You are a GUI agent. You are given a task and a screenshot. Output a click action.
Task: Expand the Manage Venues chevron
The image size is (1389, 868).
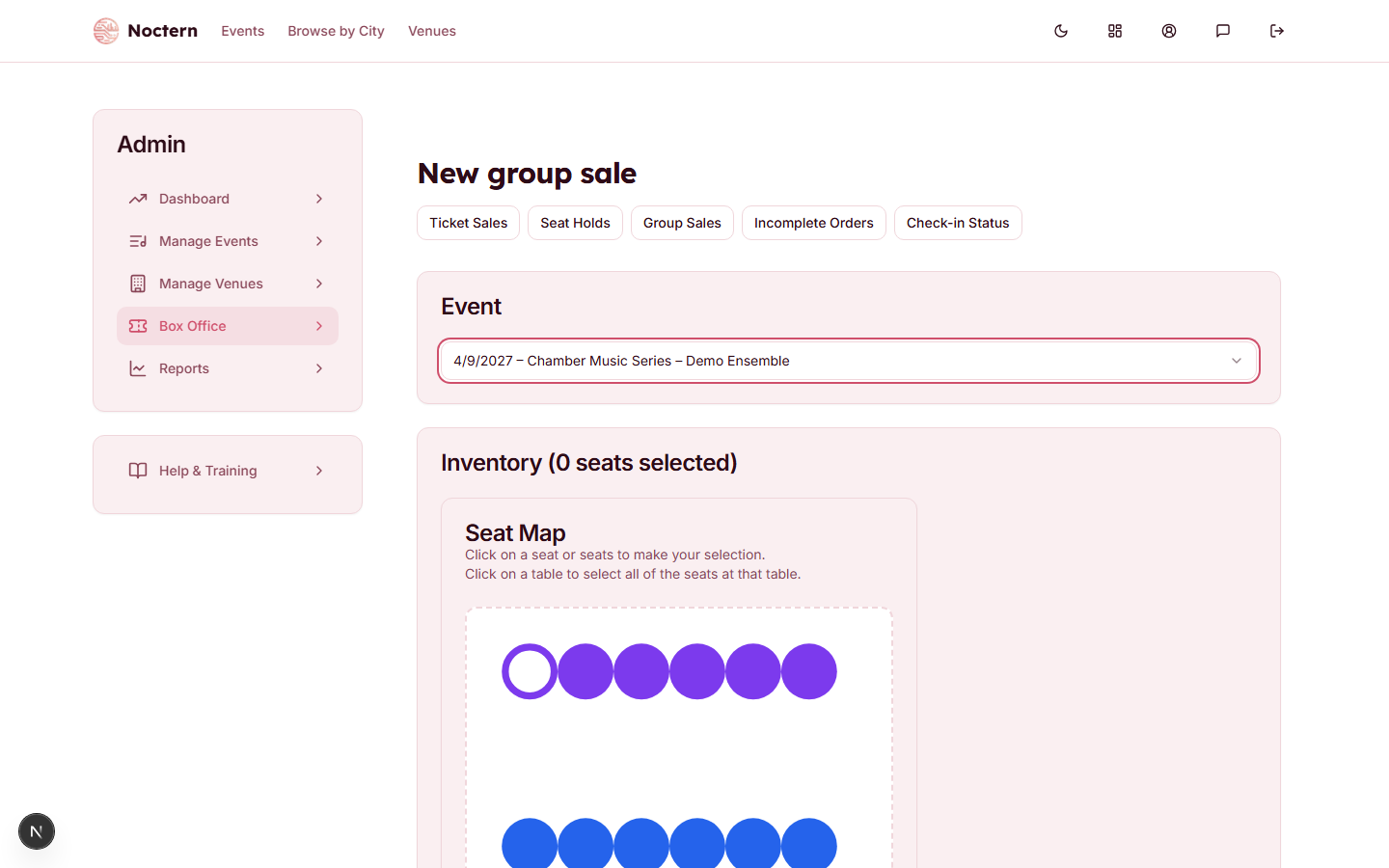(319, 284)
